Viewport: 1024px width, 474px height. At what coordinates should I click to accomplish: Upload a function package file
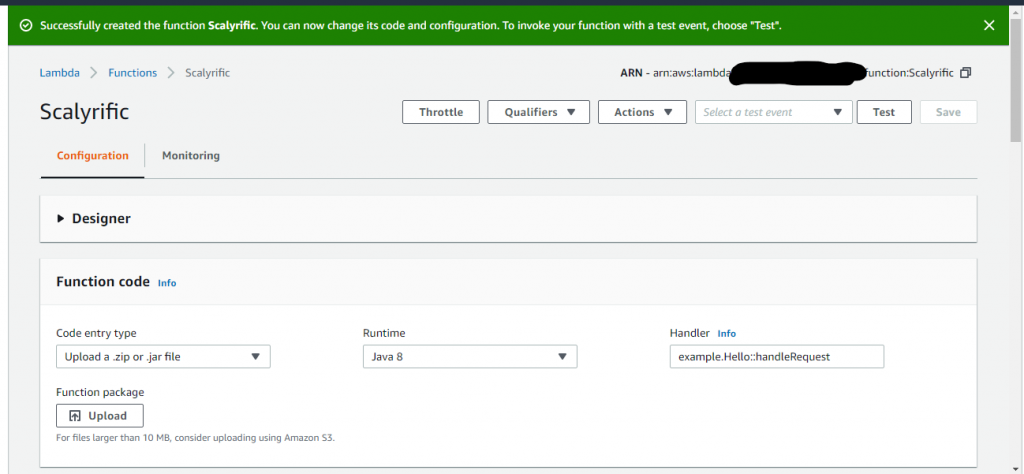click(x=99, y=416)
